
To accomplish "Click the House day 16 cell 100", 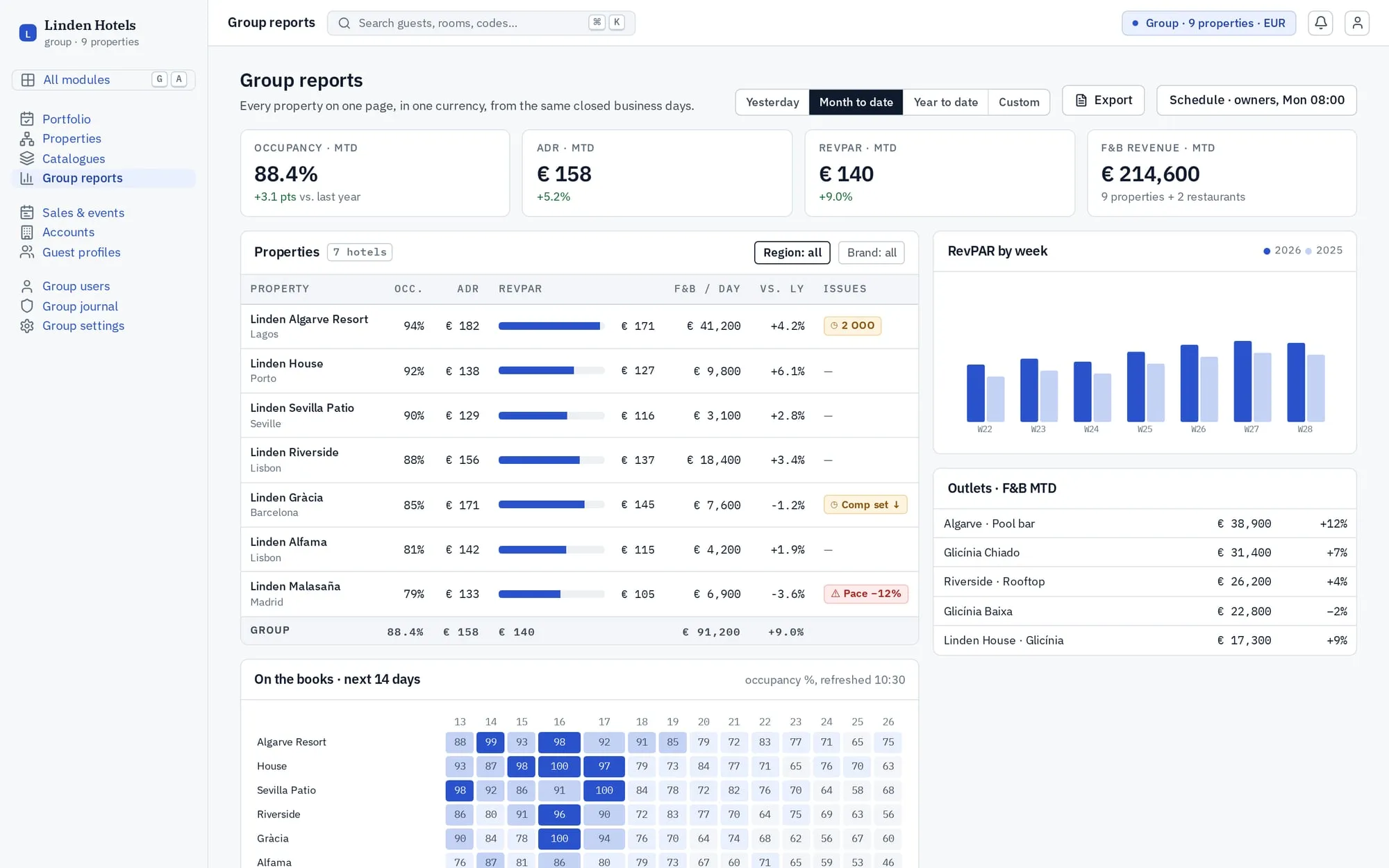I will coord(559,767).
